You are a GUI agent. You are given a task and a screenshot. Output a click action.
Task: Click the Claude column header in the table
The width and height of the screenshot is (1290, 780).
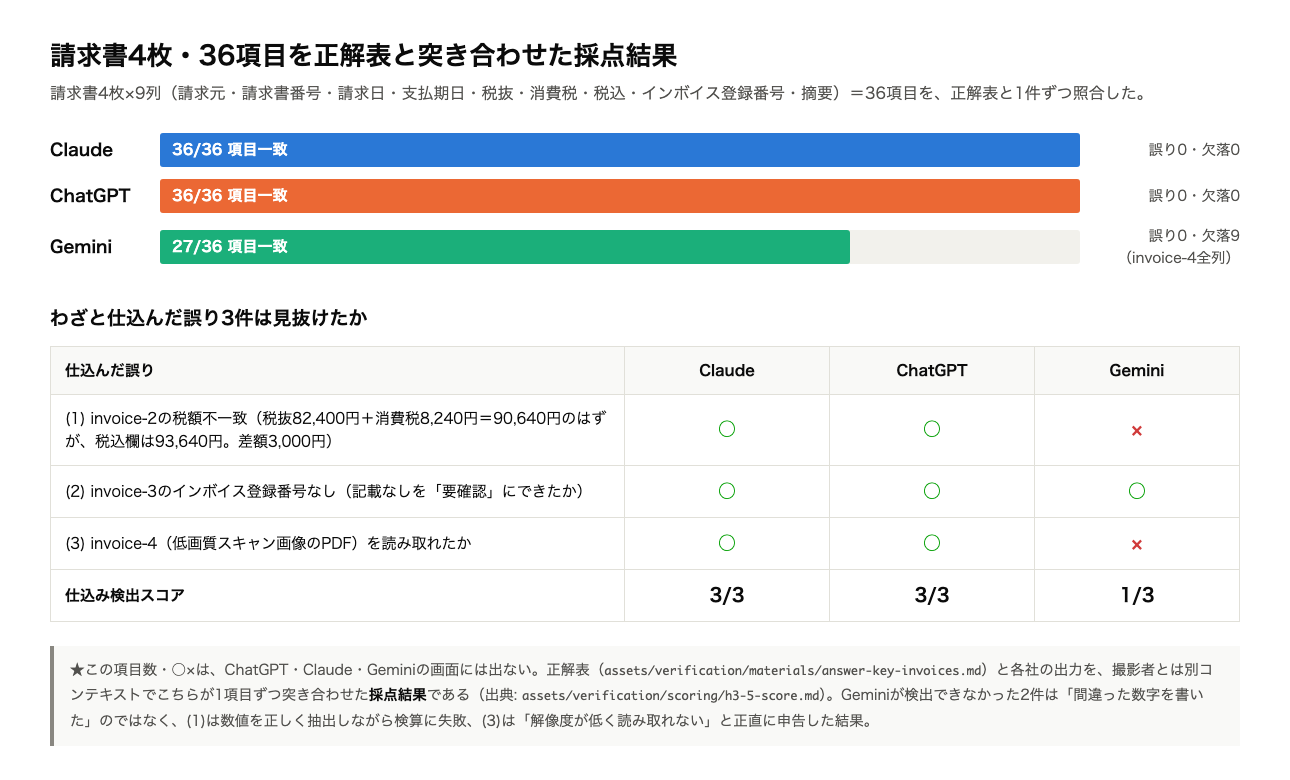click(x=727, y=370)
